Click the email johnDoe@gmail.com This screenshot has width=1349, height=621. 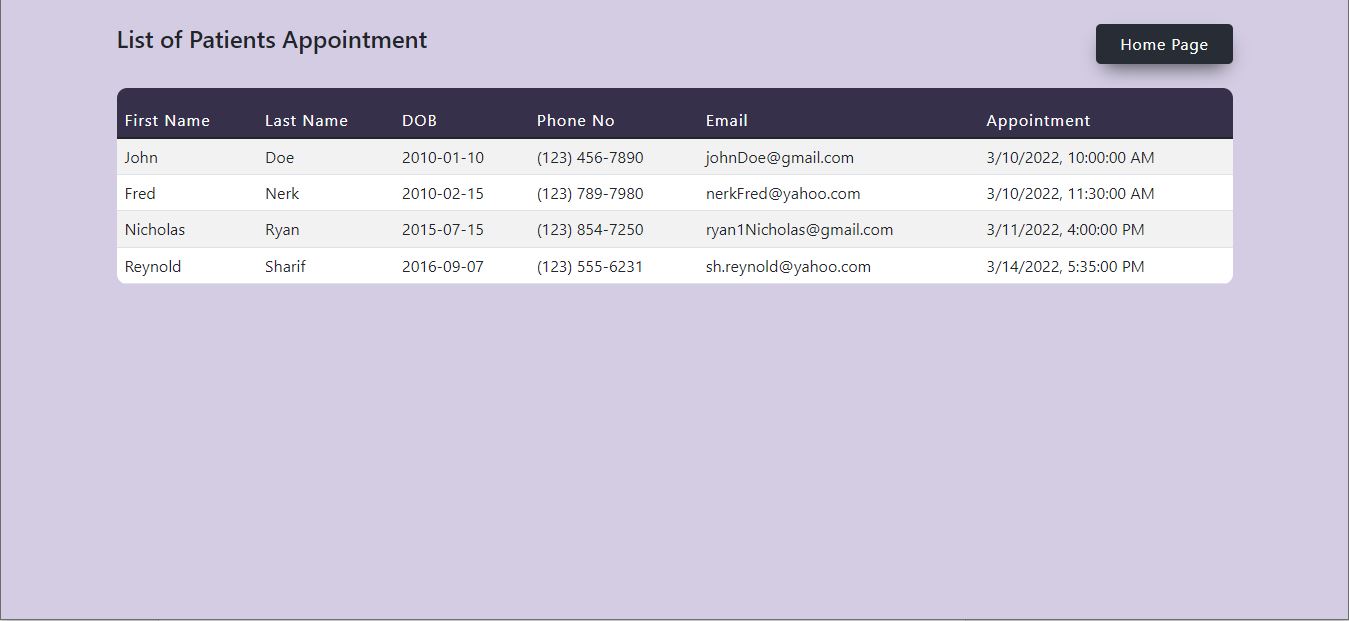click(x=779, y=157)
